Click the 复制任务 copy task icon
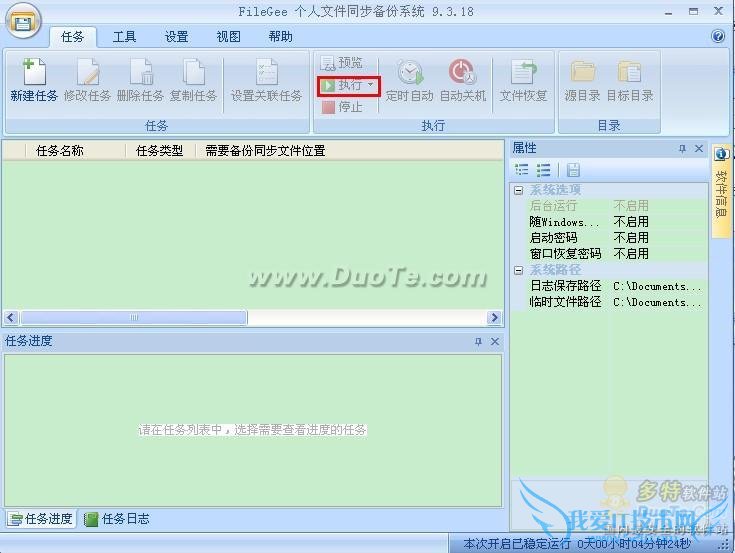The image size is (735, 553). (193, 80)
